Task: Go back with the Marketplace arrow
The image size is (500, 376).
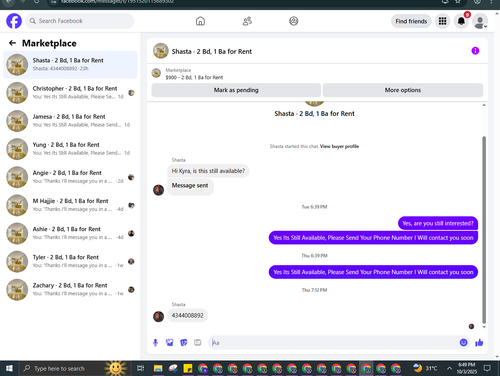Action: point(12,43)
